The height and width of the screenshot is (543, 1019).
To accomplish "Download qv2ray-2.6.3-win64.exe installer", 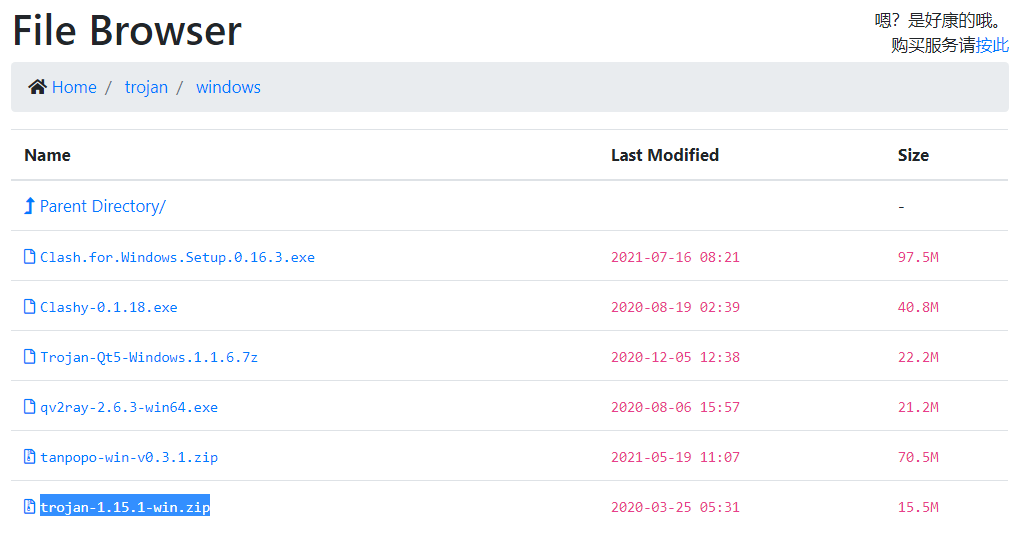I will 129,407.
